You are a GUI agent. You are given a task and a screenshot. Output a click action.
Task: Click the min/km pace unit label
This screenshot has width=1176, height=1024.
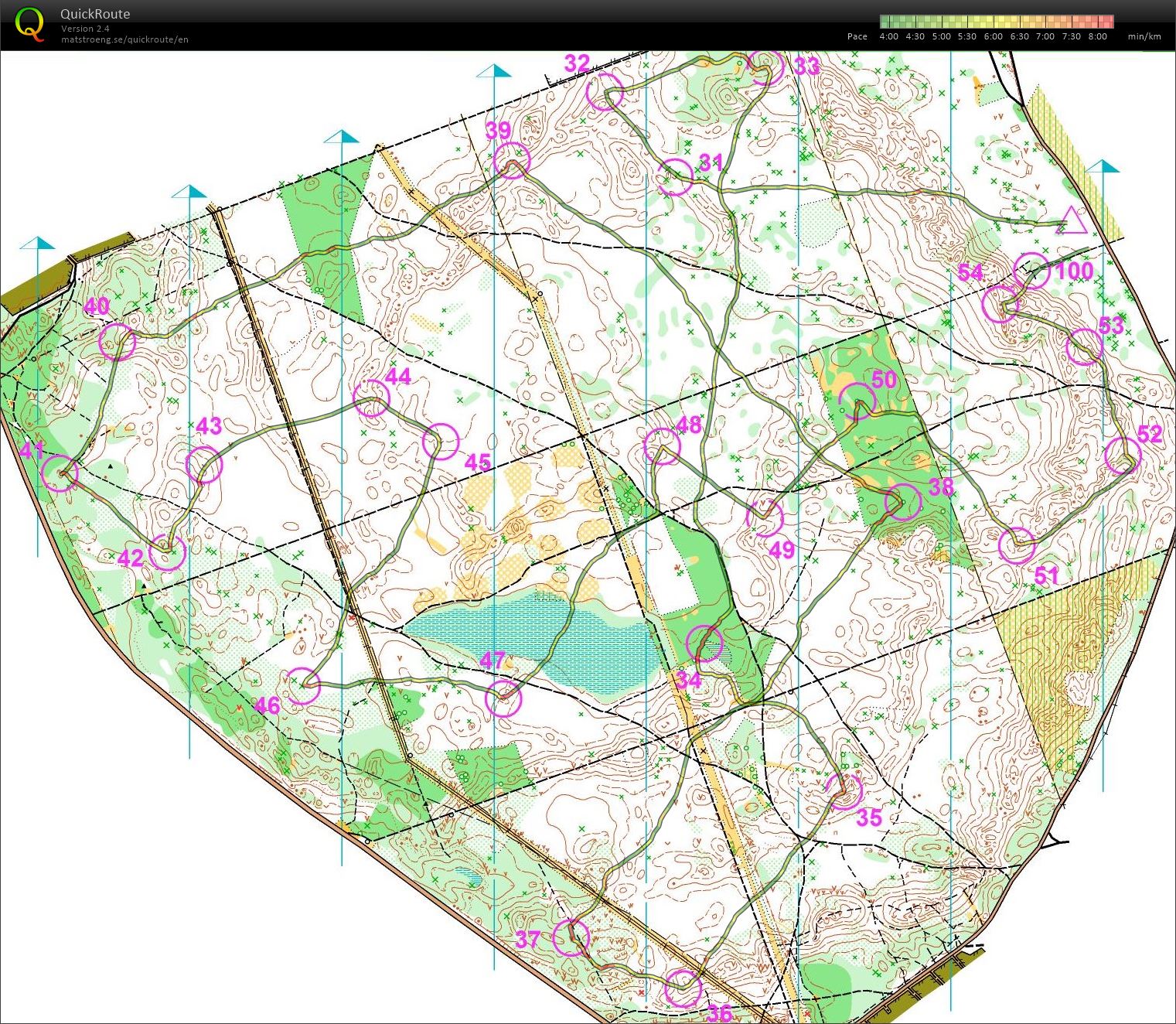pos(1144,36)
